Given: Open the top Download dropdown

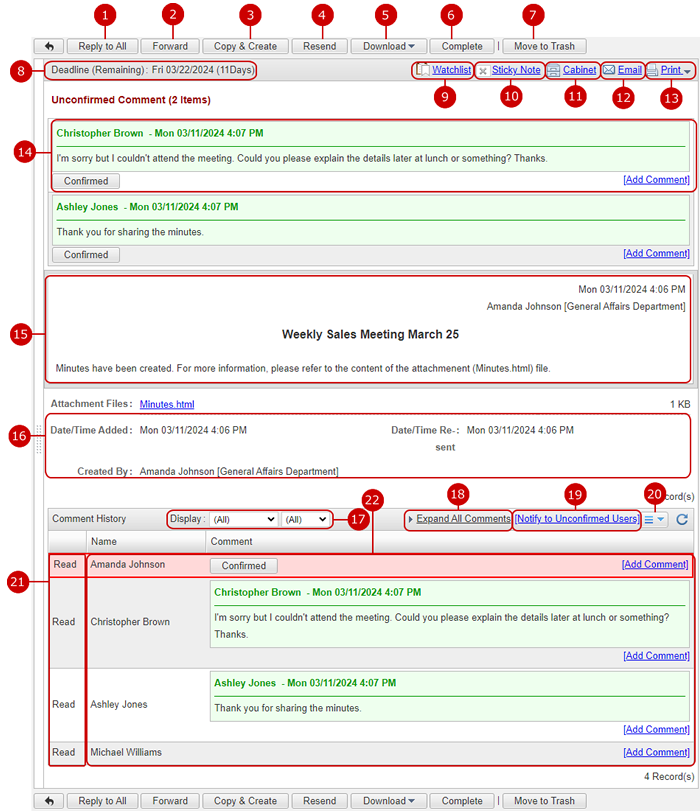Looking at the screenshot, I should tap(389, 46).
